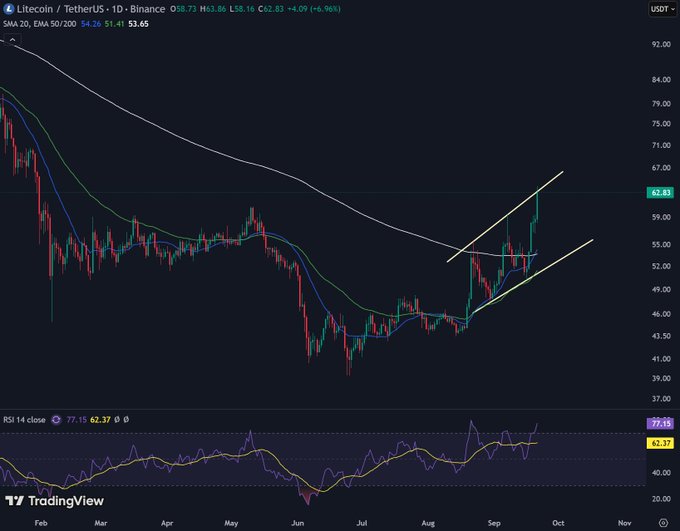Image resolution: width=680 pixels, height=531 pixels.
Task: Click the 20.00 RSI axis label
Action: [x=661, y=499]
